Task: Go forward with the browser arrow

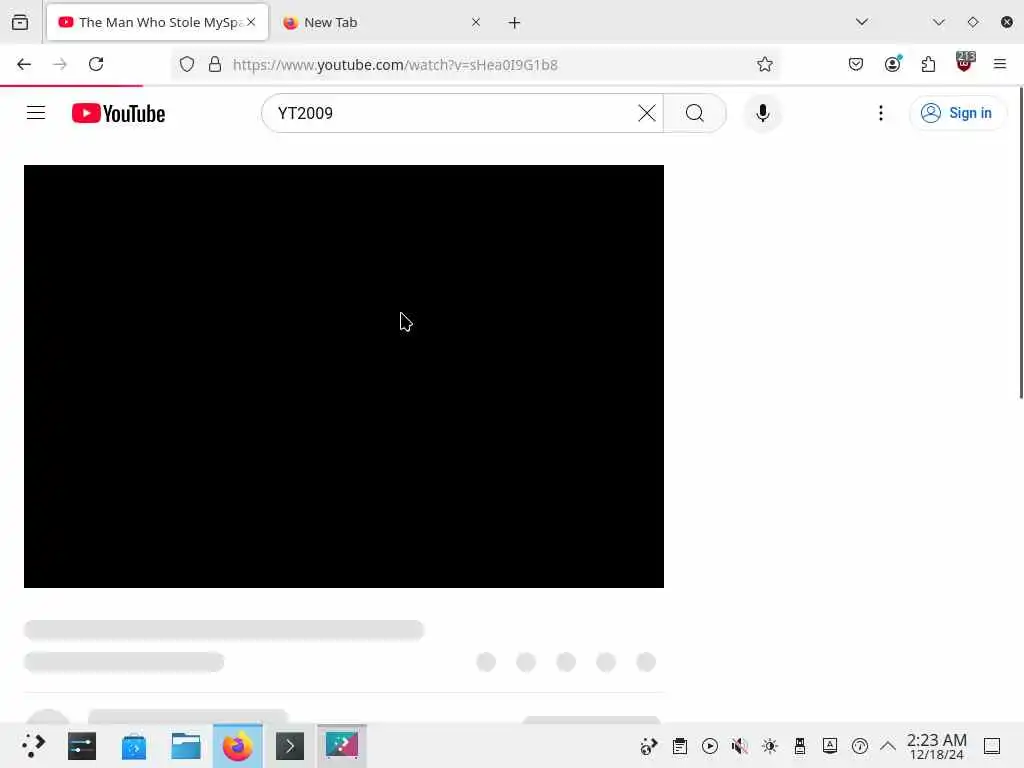Action: (x=60, y=64)
